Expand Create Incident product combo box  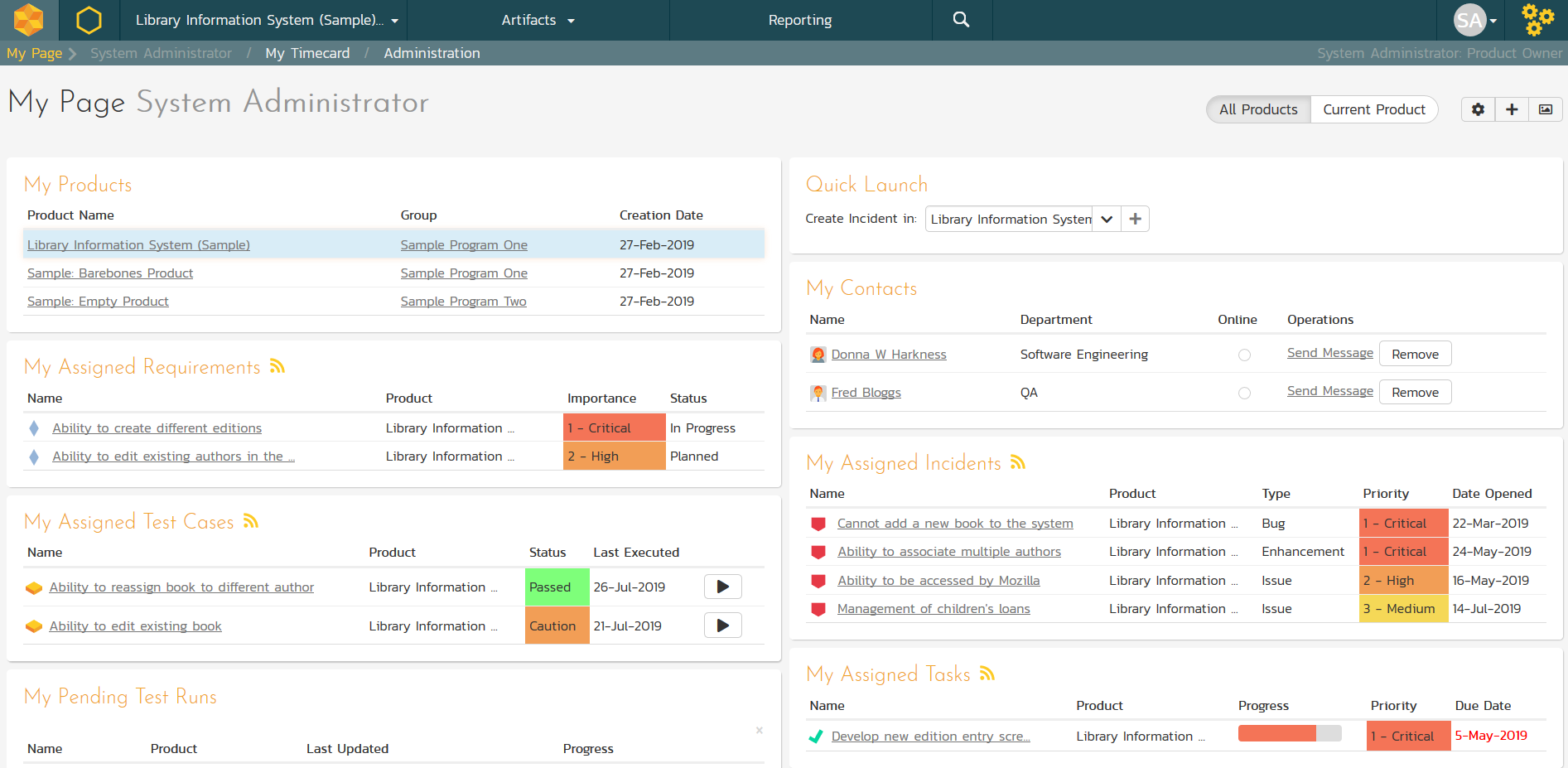(x=1106, y=219)
